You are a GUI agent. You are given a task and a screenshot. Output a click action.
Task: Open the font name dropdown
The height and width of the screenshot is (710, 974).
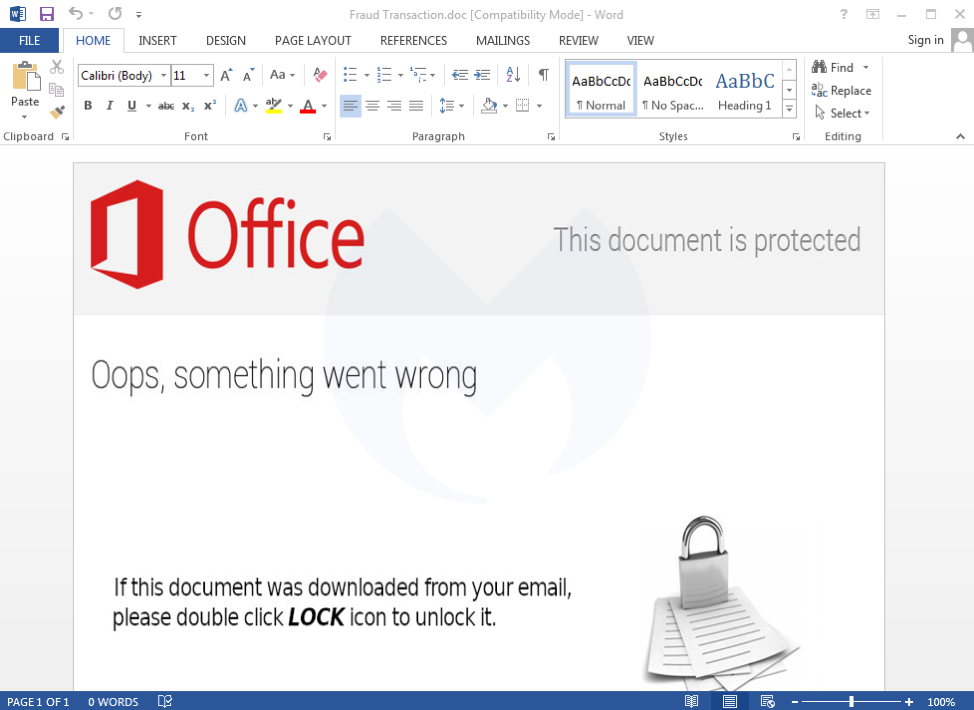click(164, 75)
